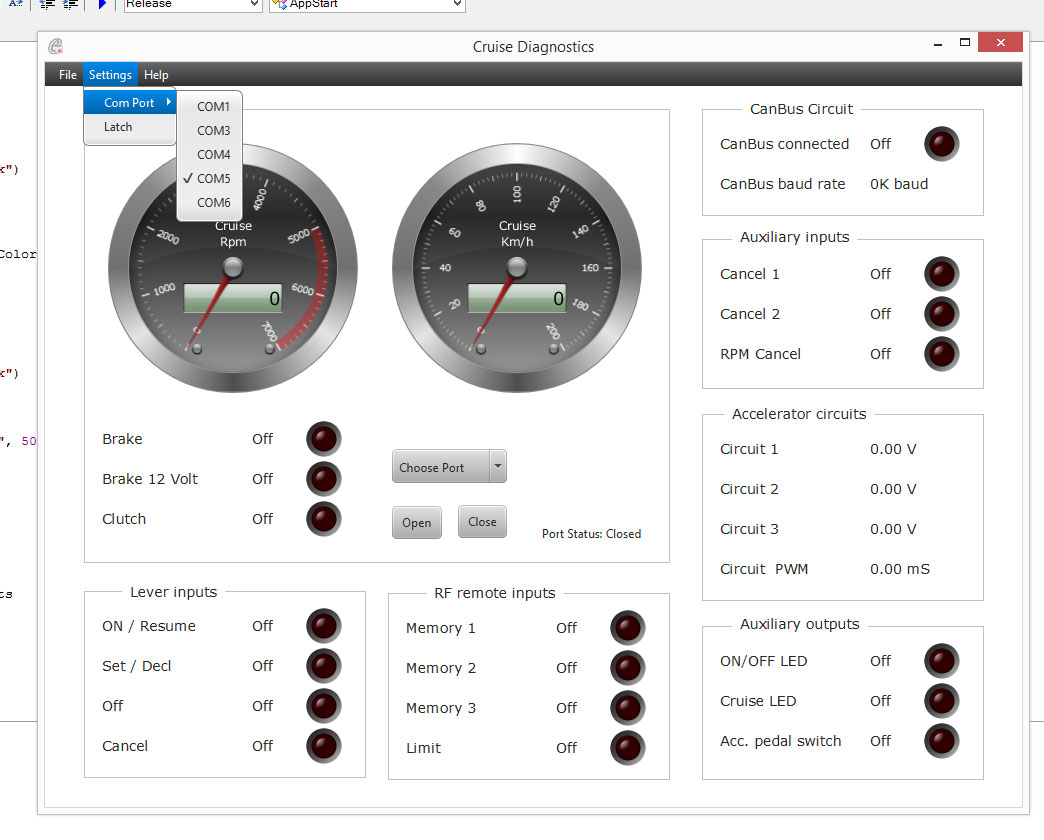Click the Cruise Km/h gauge digital readout
The image size is (1044, 840).
[517, 298]
